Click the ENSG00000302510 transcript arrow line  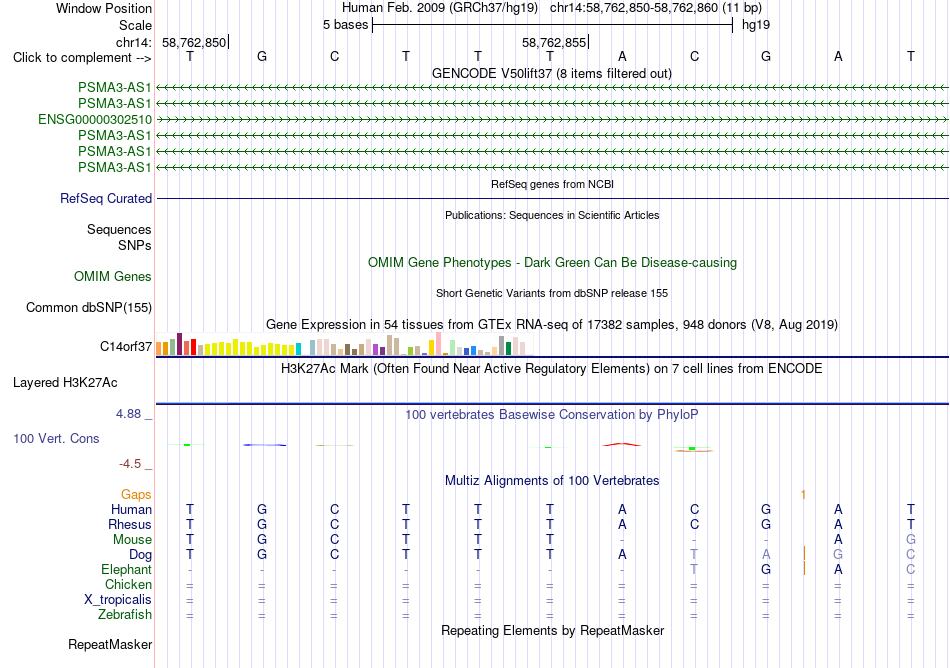(x=552, y=119)
